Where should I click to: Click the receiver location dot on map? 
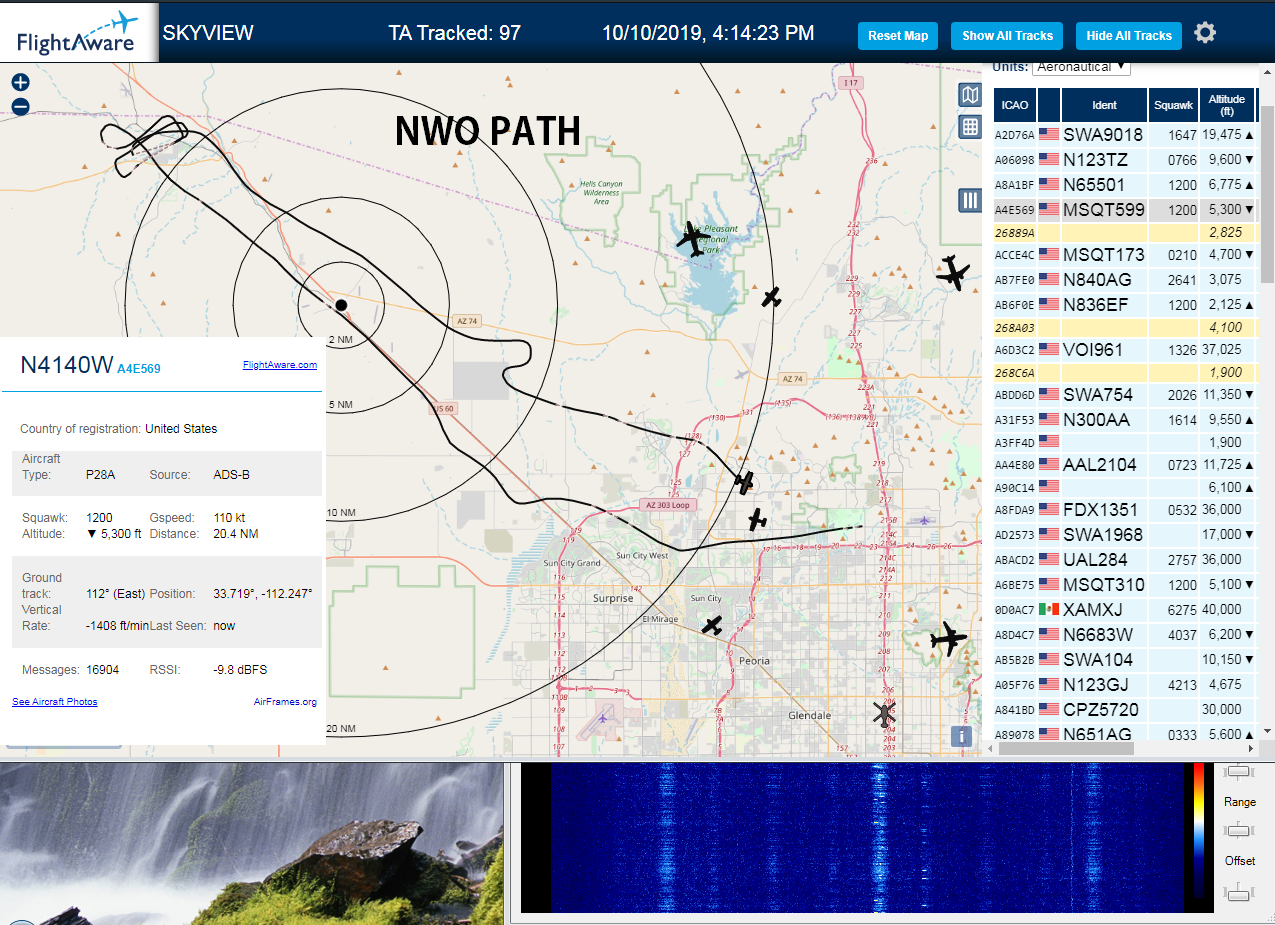tap(341, 304)
